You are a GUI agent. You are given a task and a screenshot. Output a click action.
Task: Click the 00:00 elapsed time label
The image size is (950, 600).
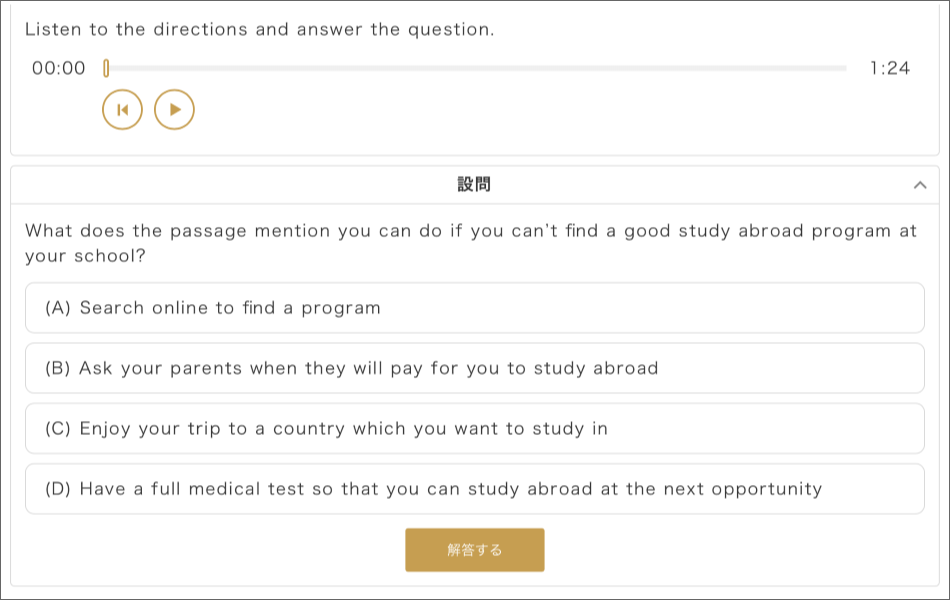59,68
